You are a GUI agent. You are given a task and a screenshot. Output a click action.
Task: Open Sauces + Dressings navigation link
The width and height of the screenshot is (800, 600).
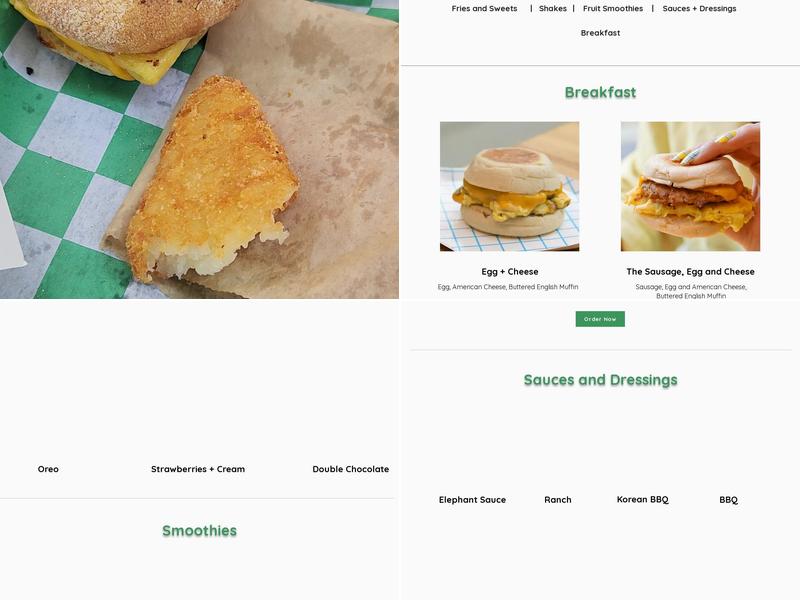pos(699,9)
